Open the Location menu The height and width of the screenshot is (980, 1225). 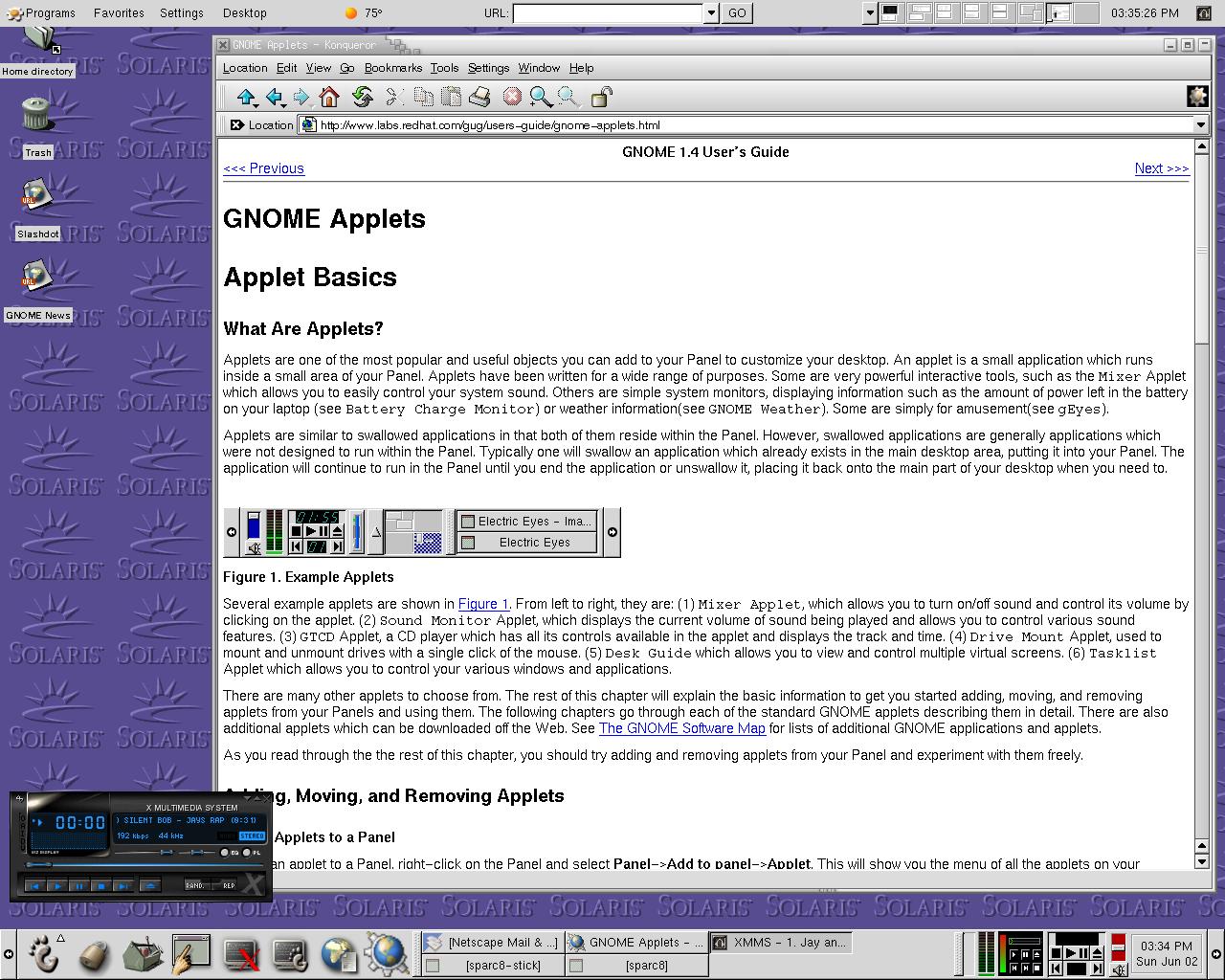tap(245, 68)
